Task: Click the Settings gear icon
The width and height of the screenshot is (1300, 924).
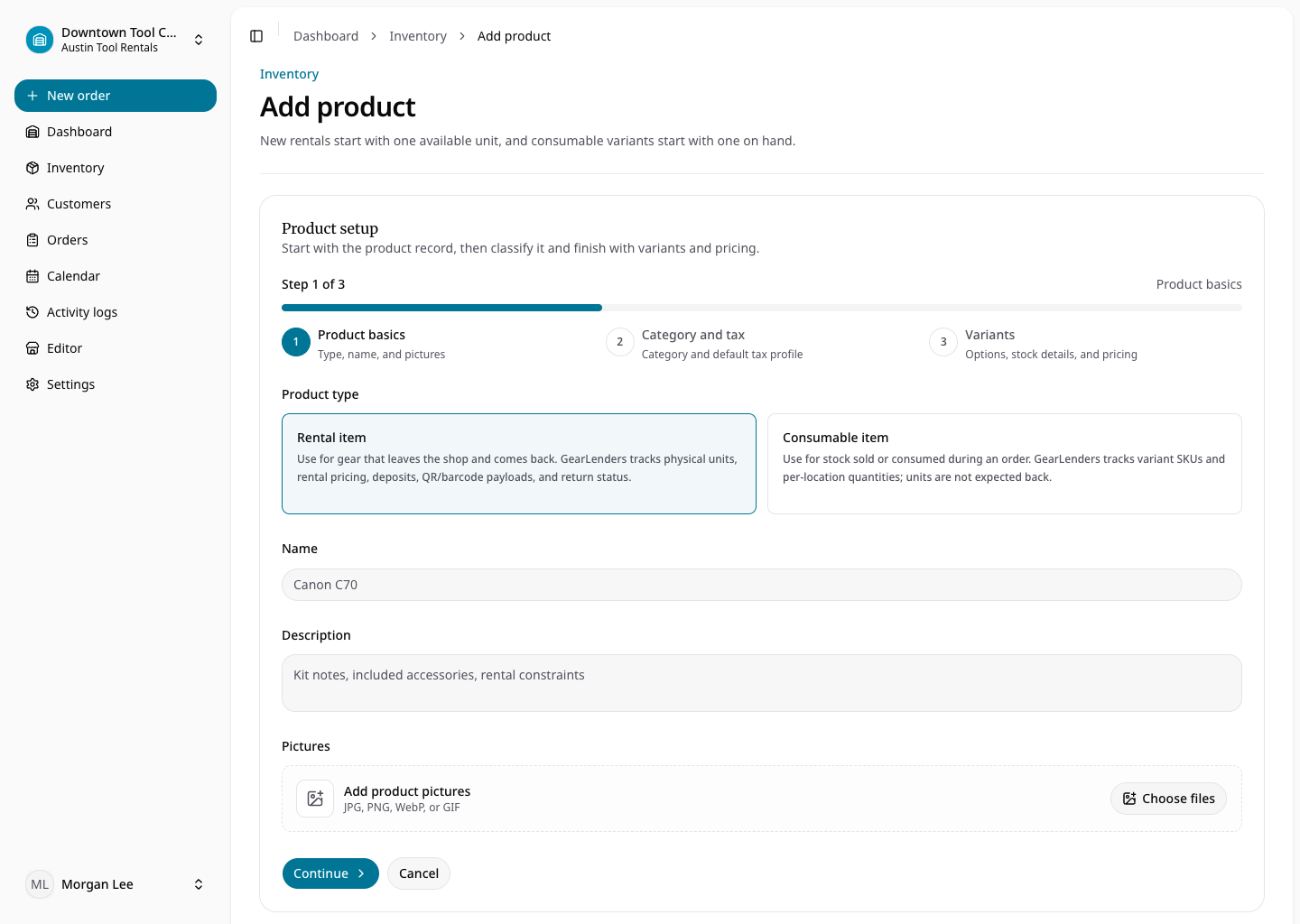Action: pos(32,384)
